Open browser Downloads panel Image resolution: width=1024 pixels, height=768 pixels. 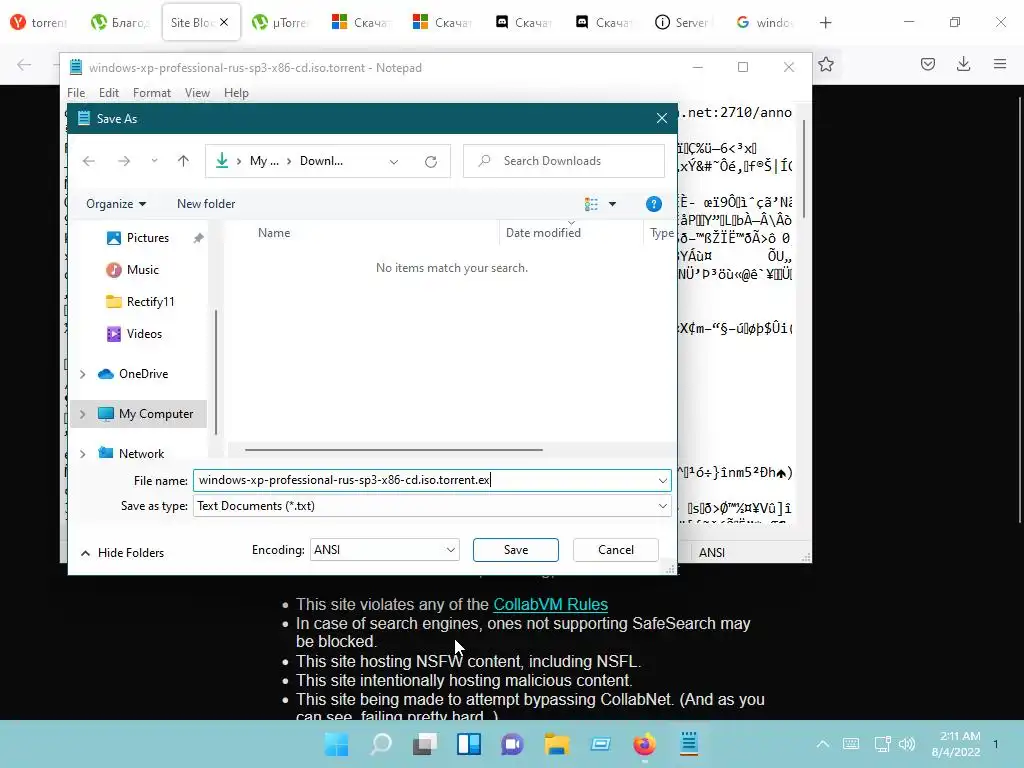963,64
